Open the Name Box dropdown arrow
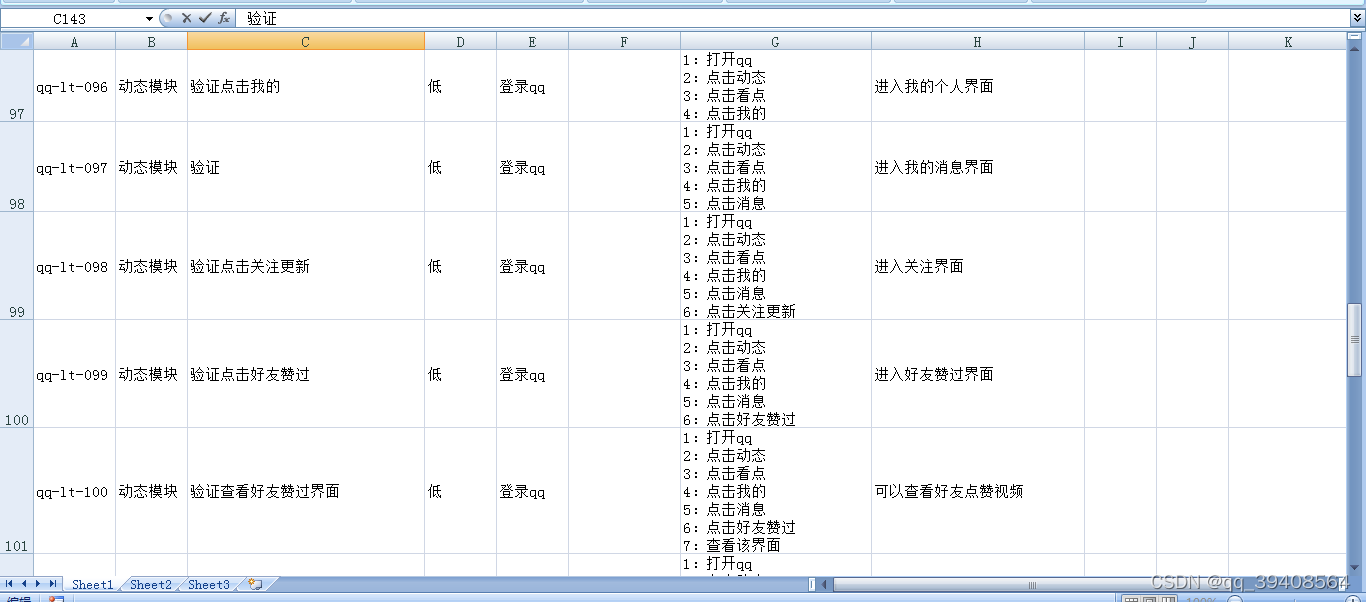1366x602 pixels. point(150,18)
